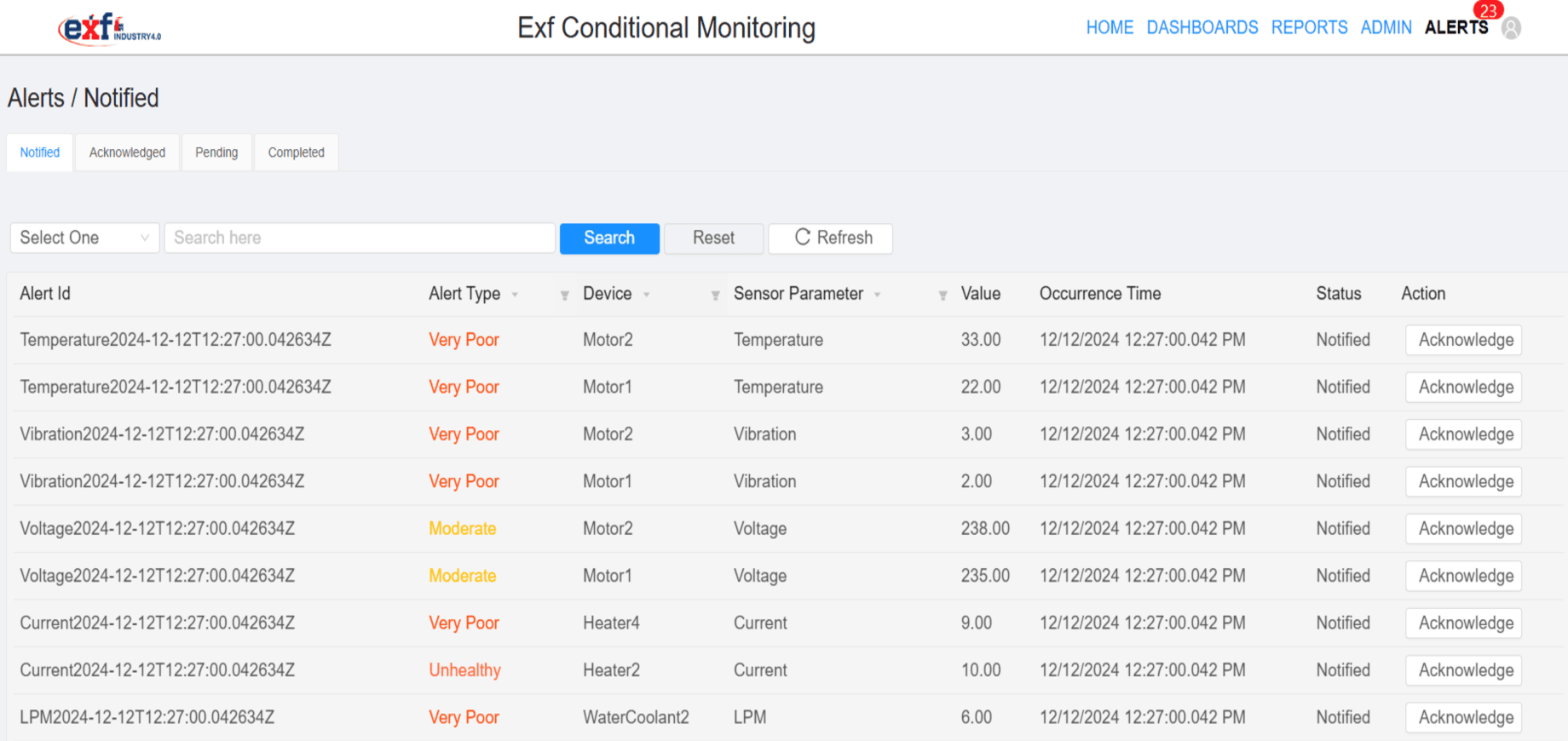Click the Reset button
1568x741 pixels.
click(713, 238)
